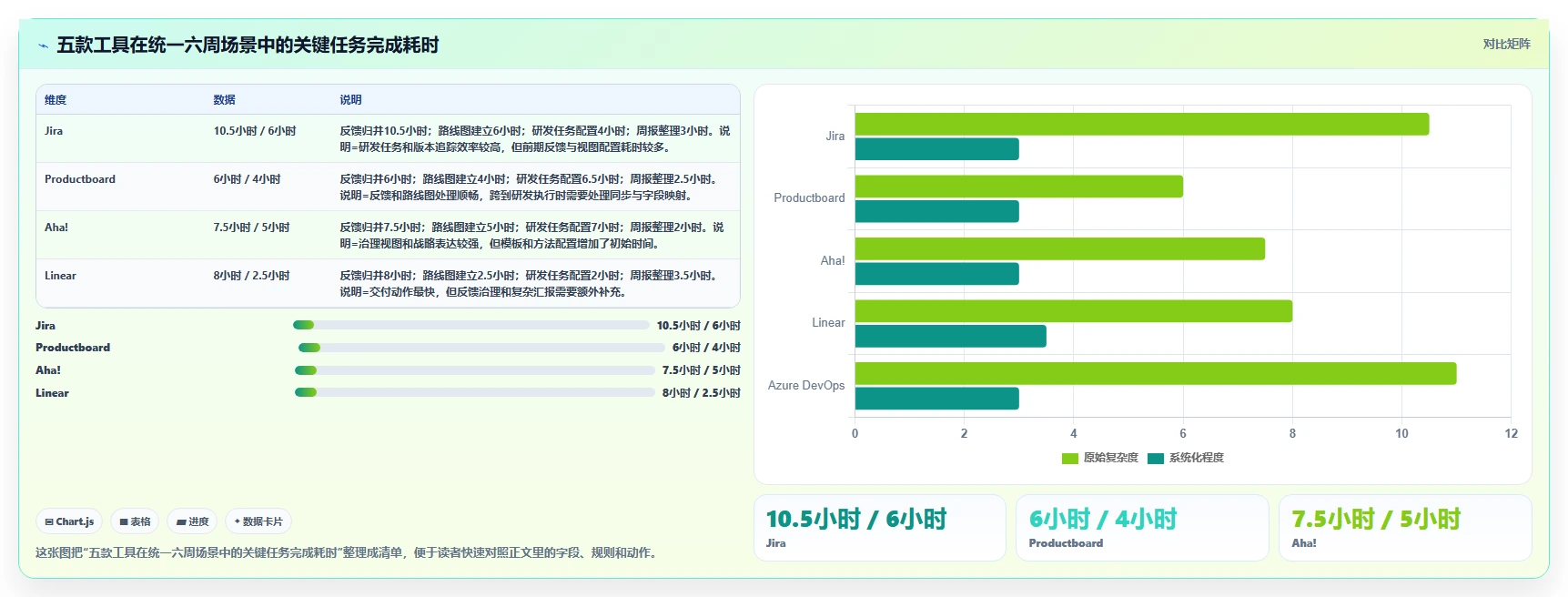This screenshot has width=1568, height=597.
Task: Click the Linear description starting 反馈归并8小时
Action: (x=531, y=284)
